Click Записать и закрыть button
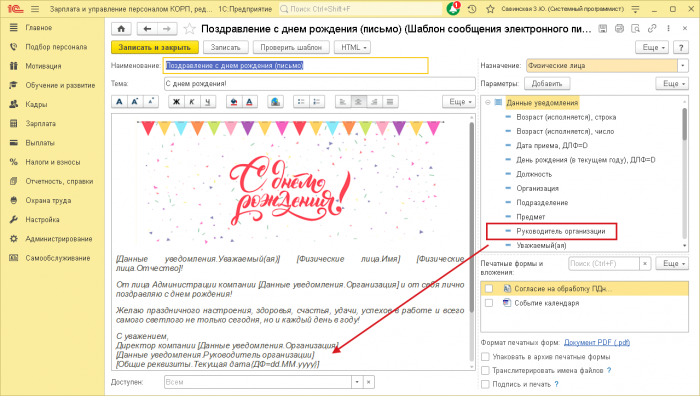 click(x=154, y=47)
